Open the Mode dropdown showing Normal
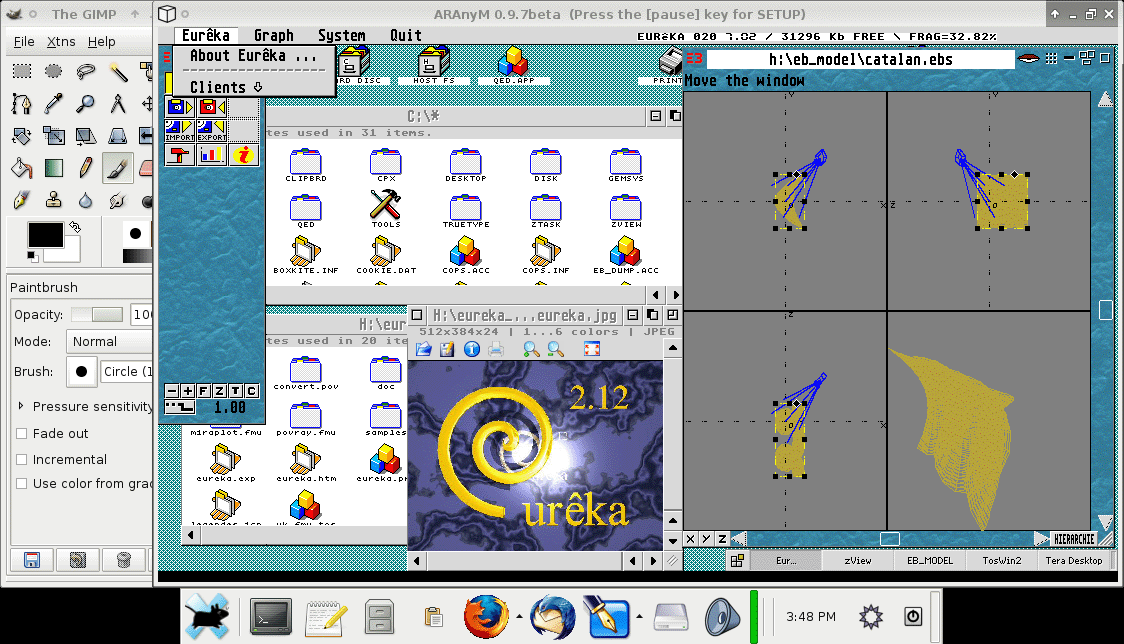1124x644 pixels. coord(109,341)
